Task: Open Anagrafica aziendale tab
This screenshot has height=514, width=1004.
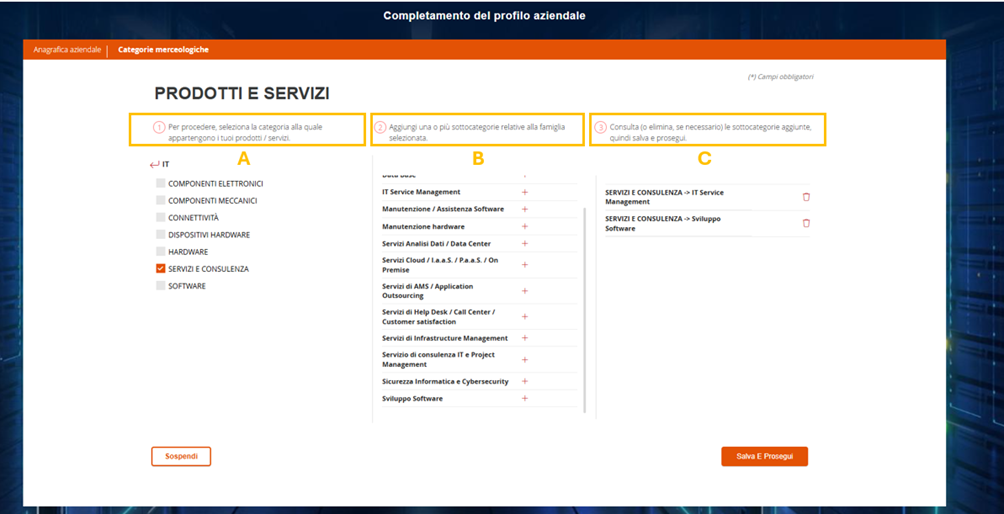Action: tap(67, 49)
